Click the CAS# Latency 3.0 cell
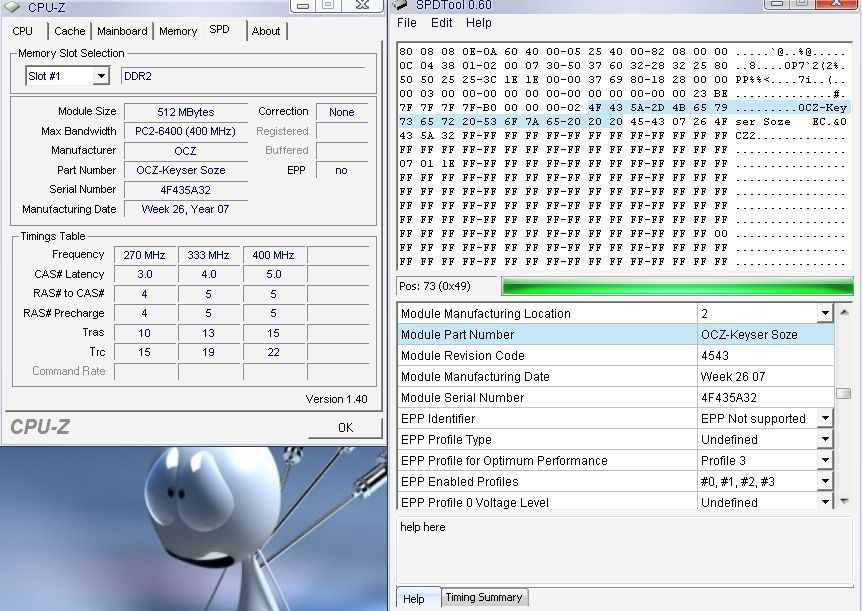This screenshot has height=611, width=862. [x=145, y=274]
